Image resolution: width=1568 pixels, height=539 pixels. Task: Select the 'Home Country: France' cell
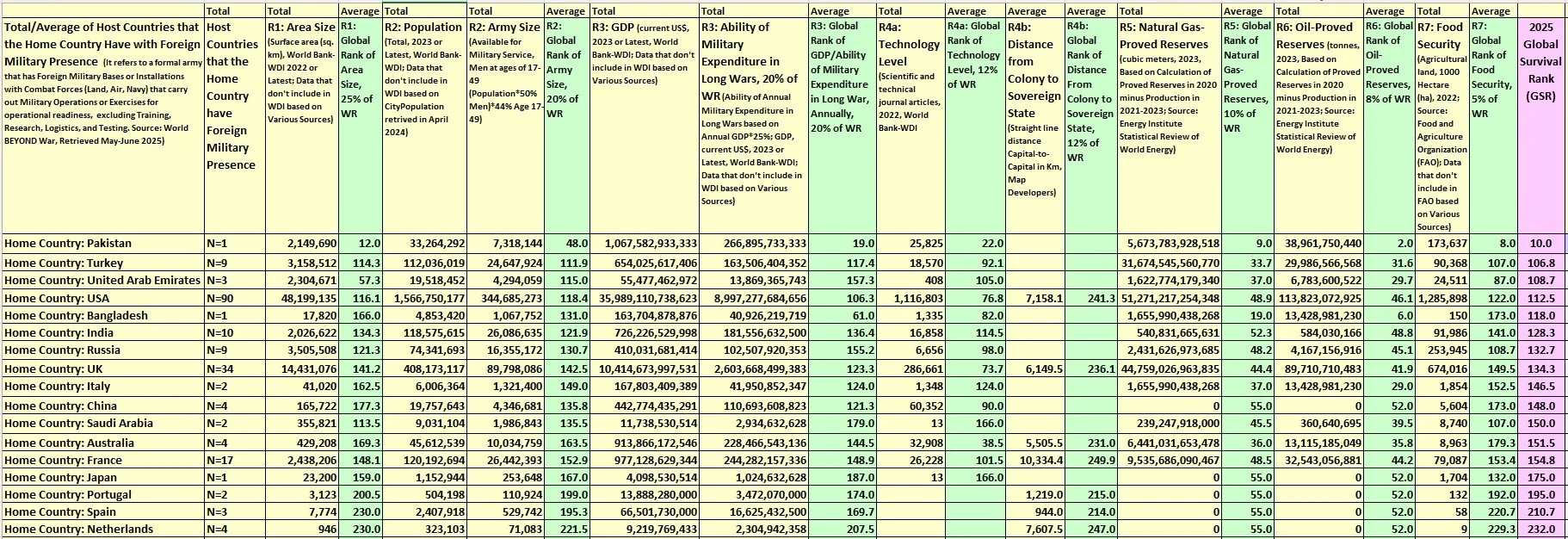pos(102,460)
